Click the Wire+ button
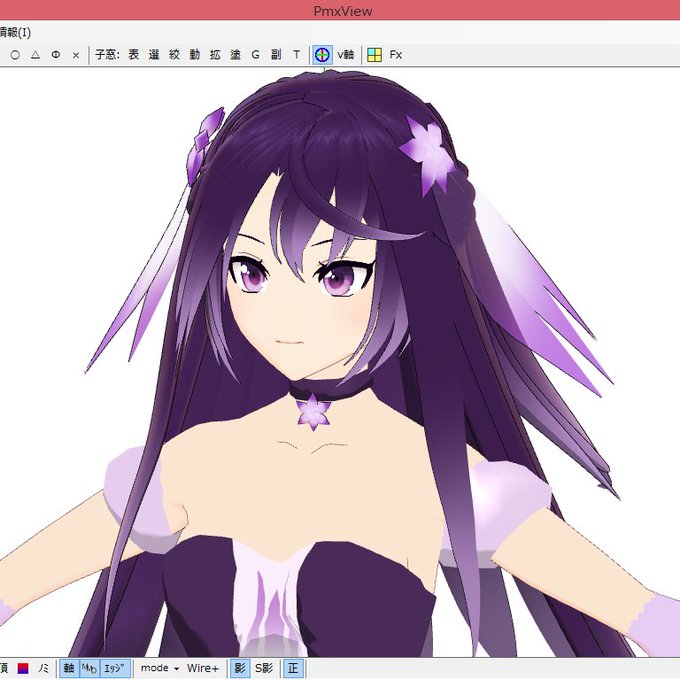The image size is (680, 680). (x=203, y=668)
